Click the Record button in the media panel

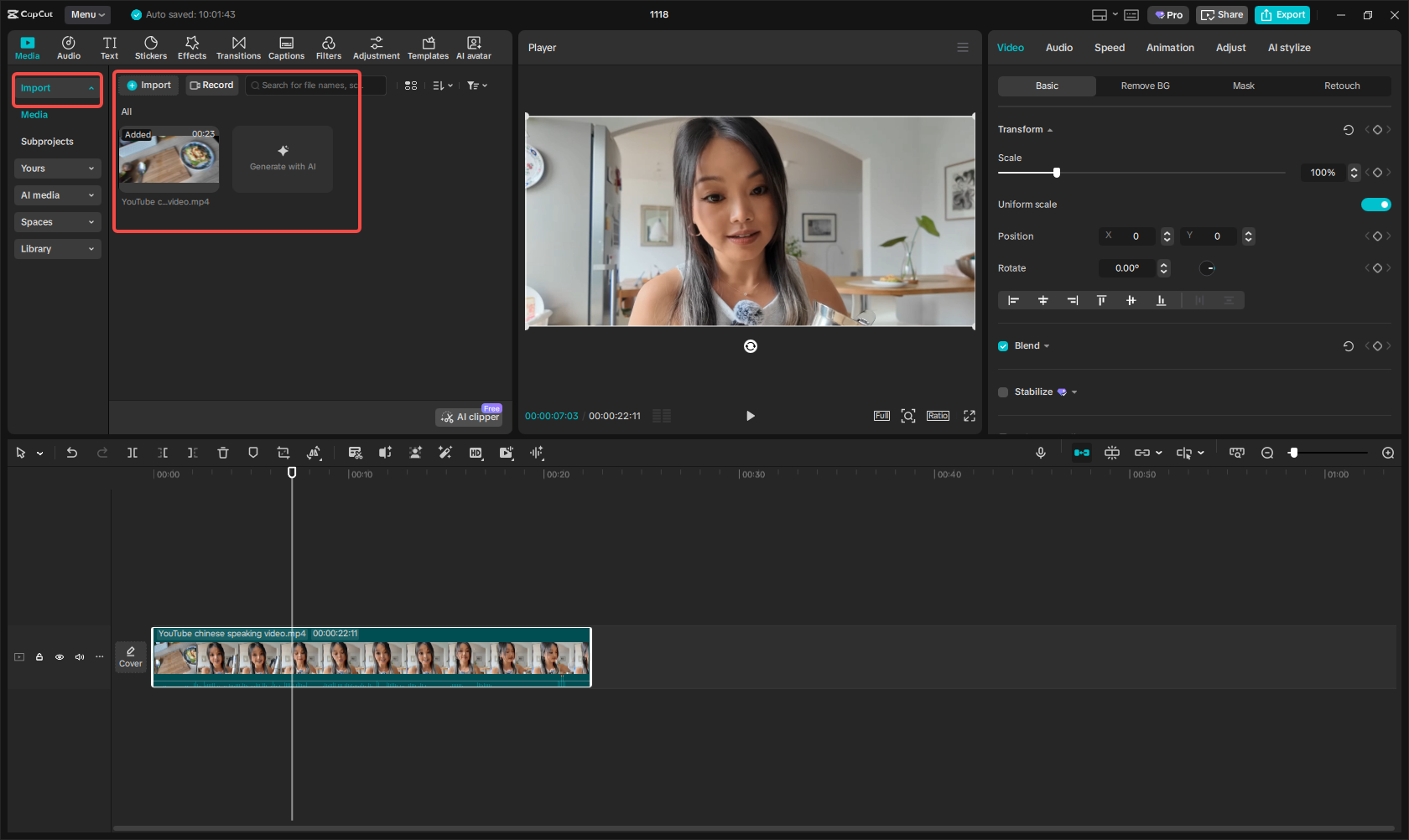(x=212, y=85)
